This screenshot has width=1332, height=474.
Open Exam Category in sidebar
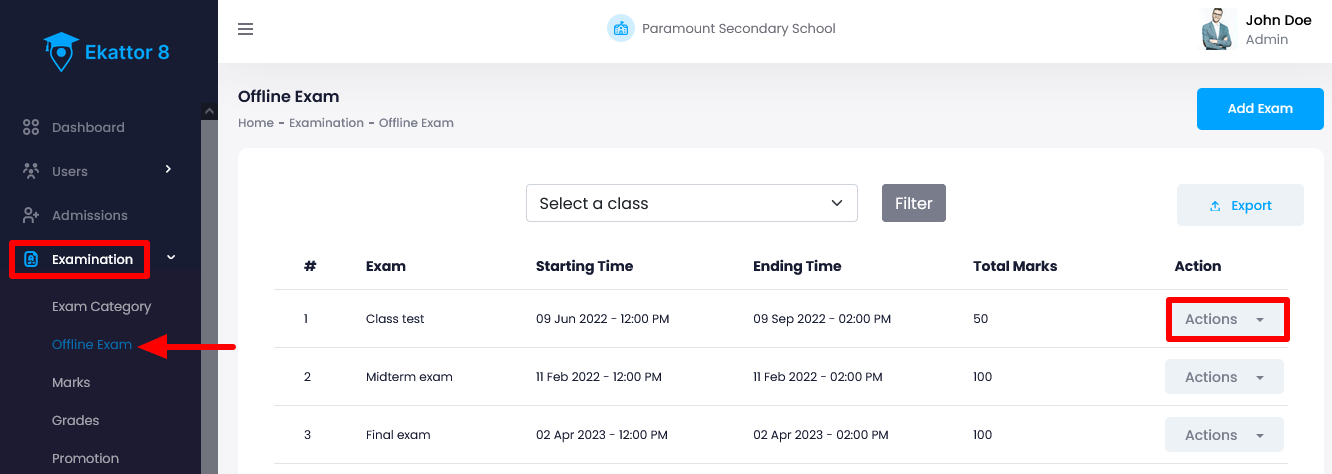point(101,306)
